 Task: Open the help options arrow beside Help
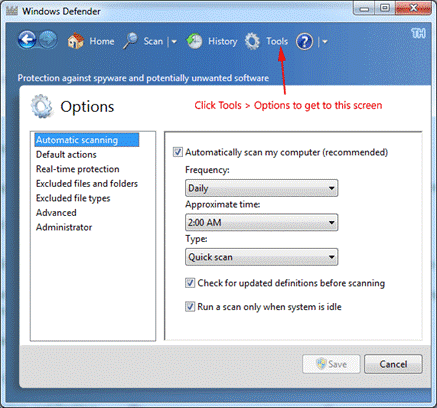(x=325, y=42)
